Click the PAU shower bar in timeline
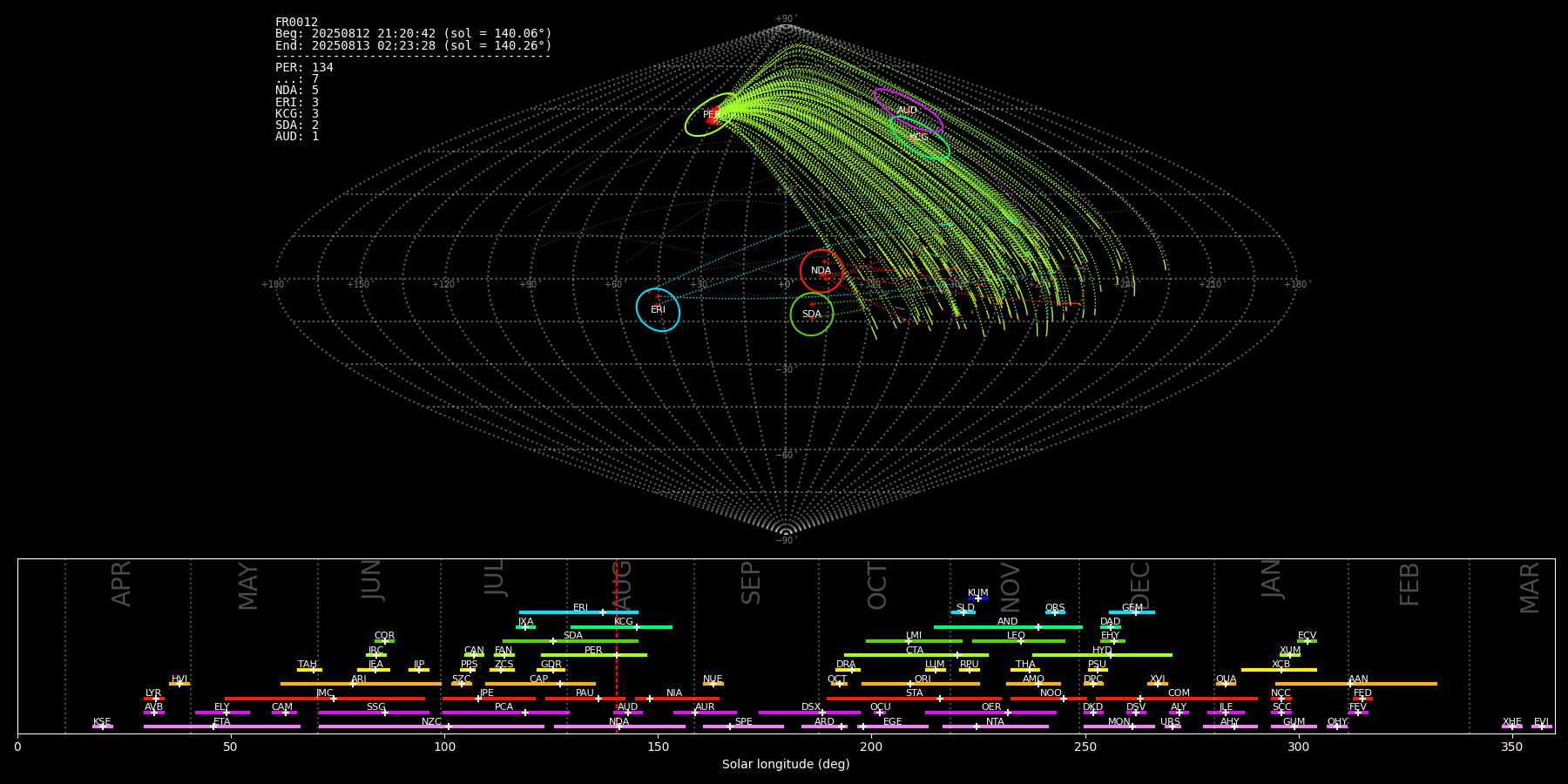Image resolution: width=1568 pixels, height=784 pixels. pos(585,698)
